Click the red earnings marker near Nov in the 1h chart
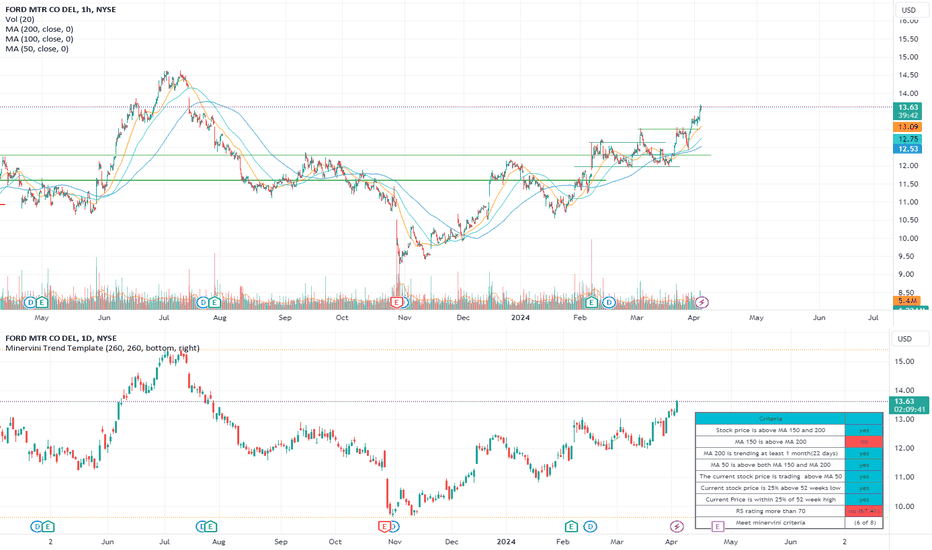 396,303
